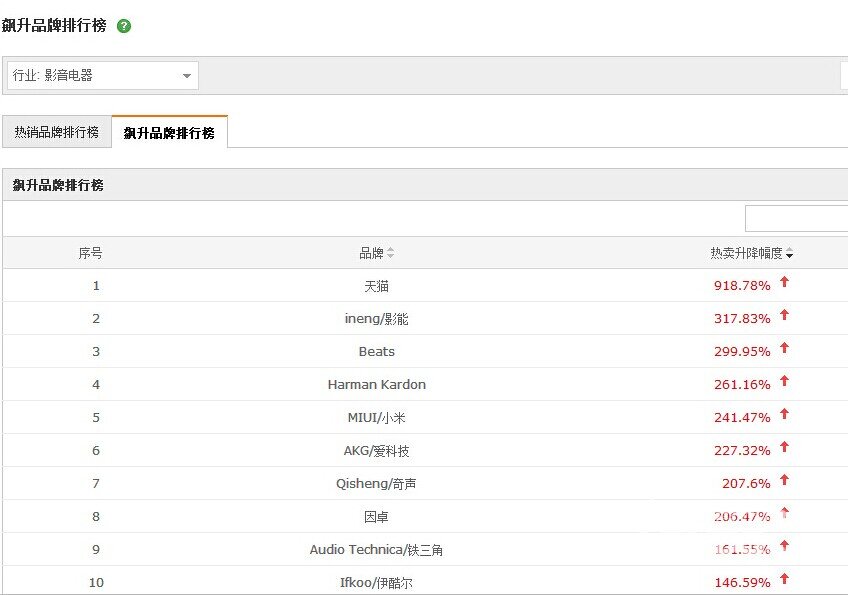848x595 pixels.
Task: Select the brand 因卓
Action: coord(376,517)
